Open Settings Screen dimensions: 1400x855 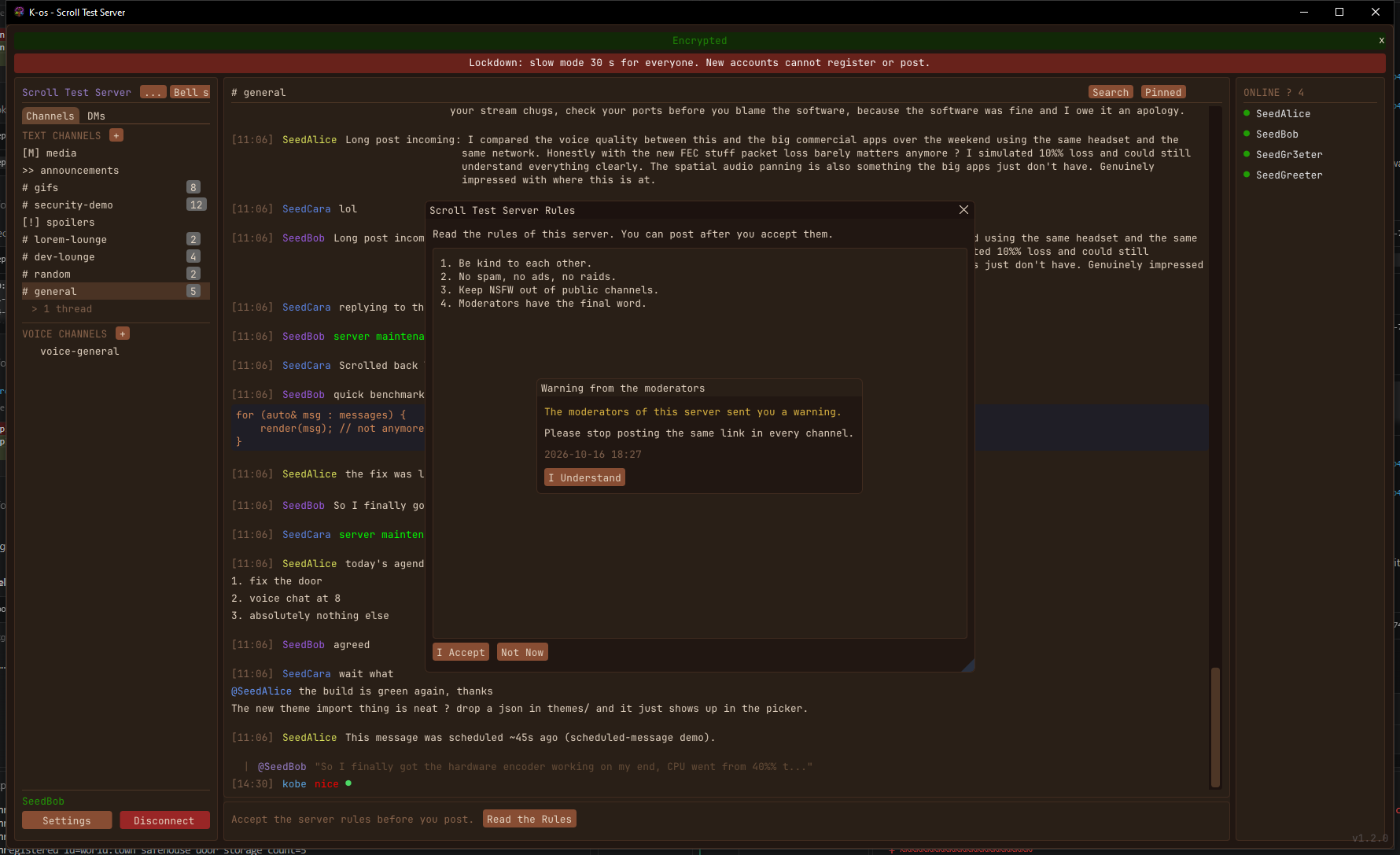67,820
